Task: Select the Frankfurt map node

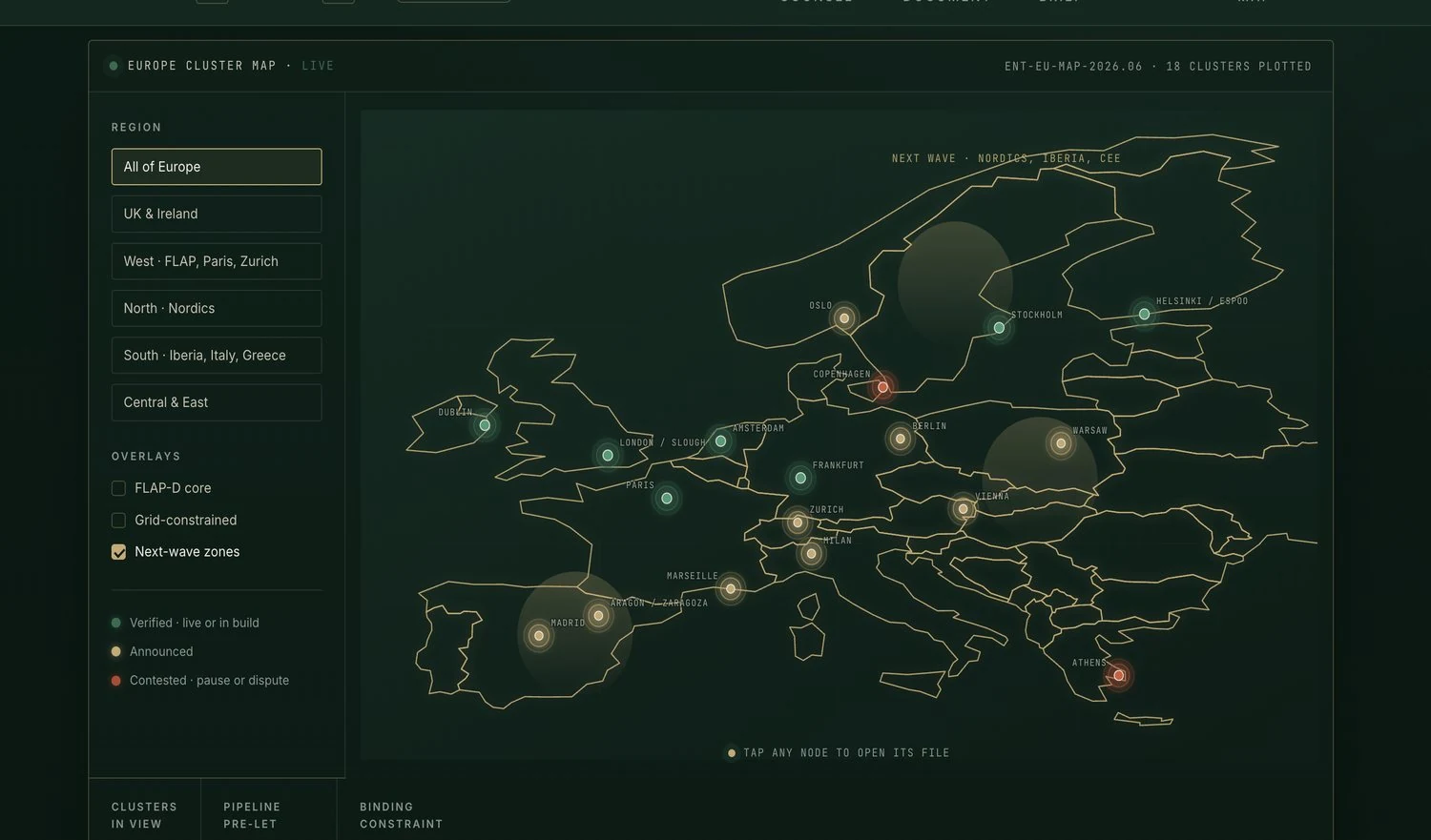Action: tap(800, 478)
